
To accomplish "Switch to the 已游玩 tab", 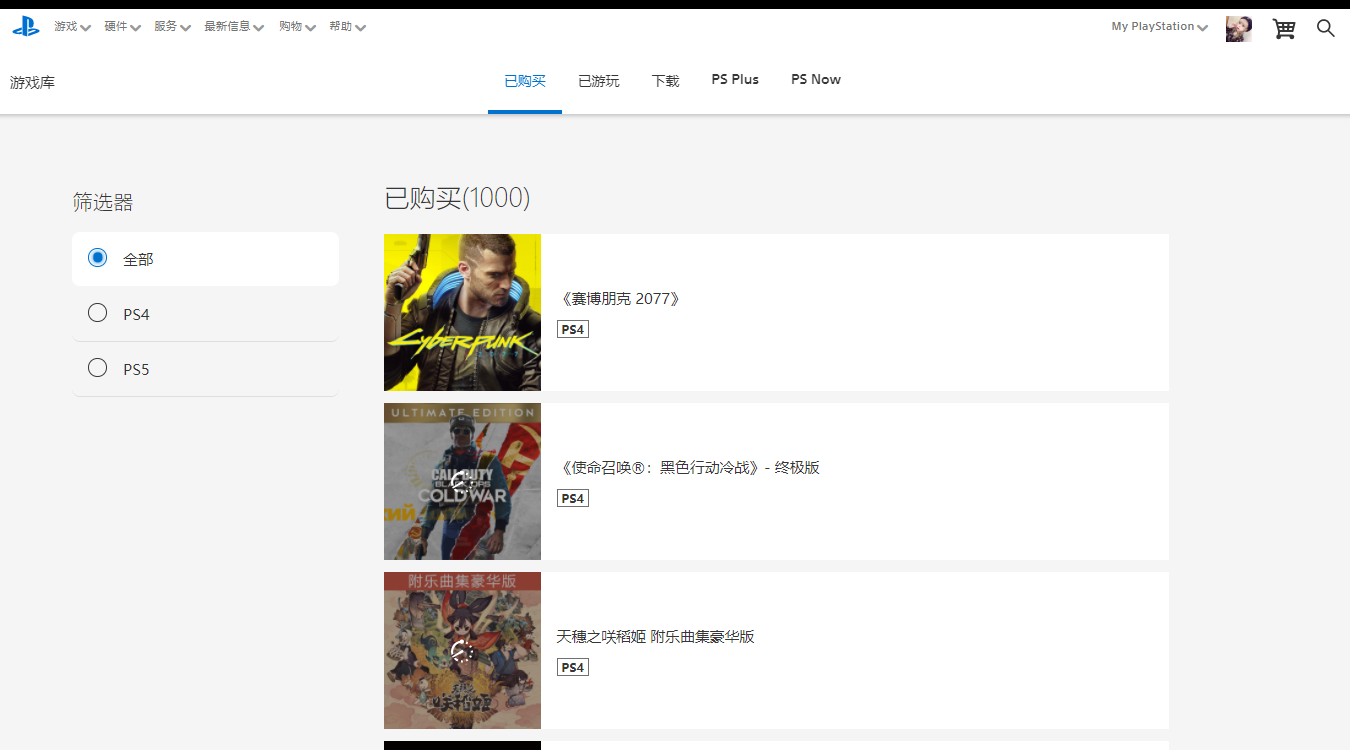I will coord(599,81).
